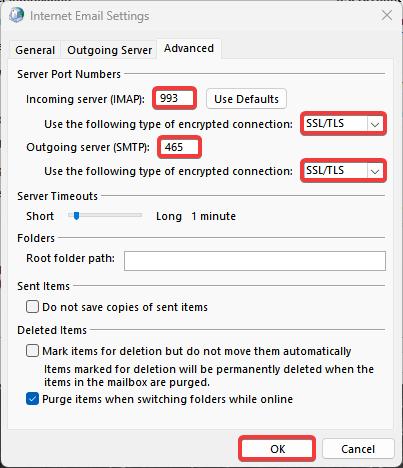This screenshot has height=468, width=403.
Task: Click the Incoming server IMAP port field
Action: (x=174, y=98)
